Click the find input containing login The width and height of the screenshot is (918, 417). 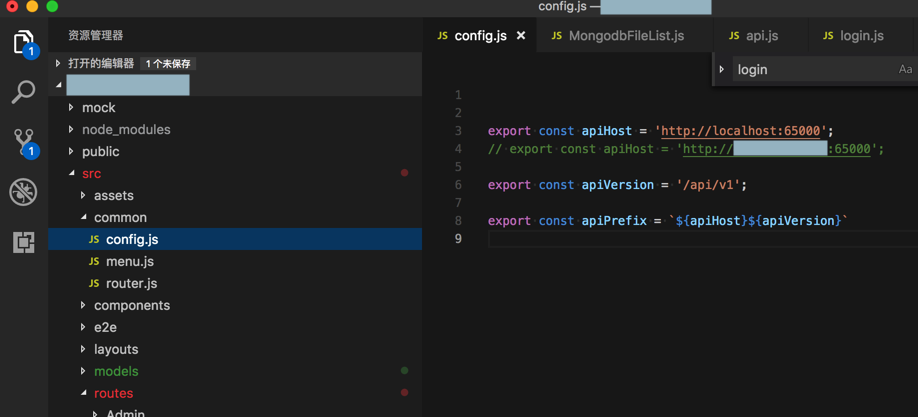click(810, 70)
